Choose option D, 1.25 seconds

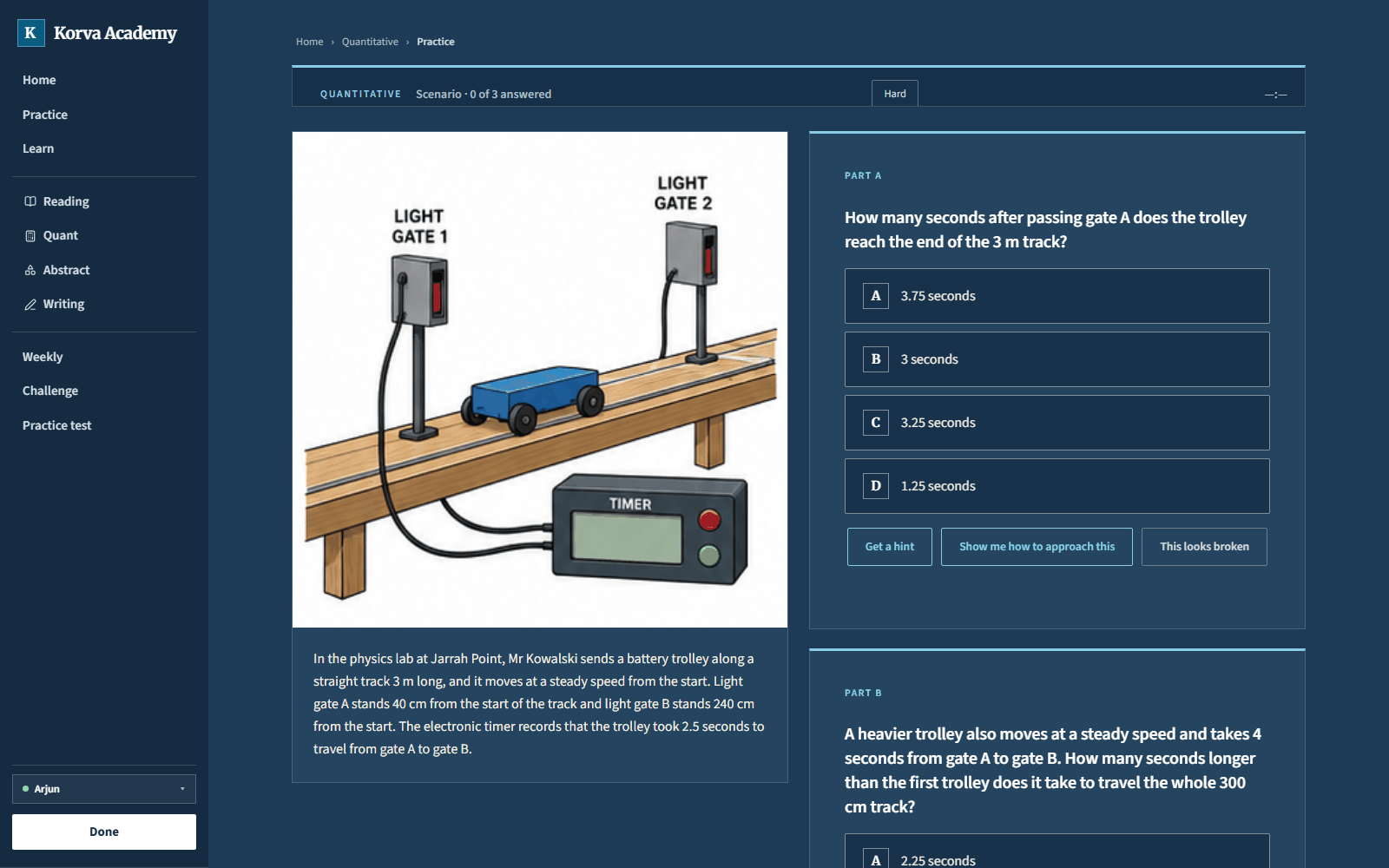[1057, 486]
